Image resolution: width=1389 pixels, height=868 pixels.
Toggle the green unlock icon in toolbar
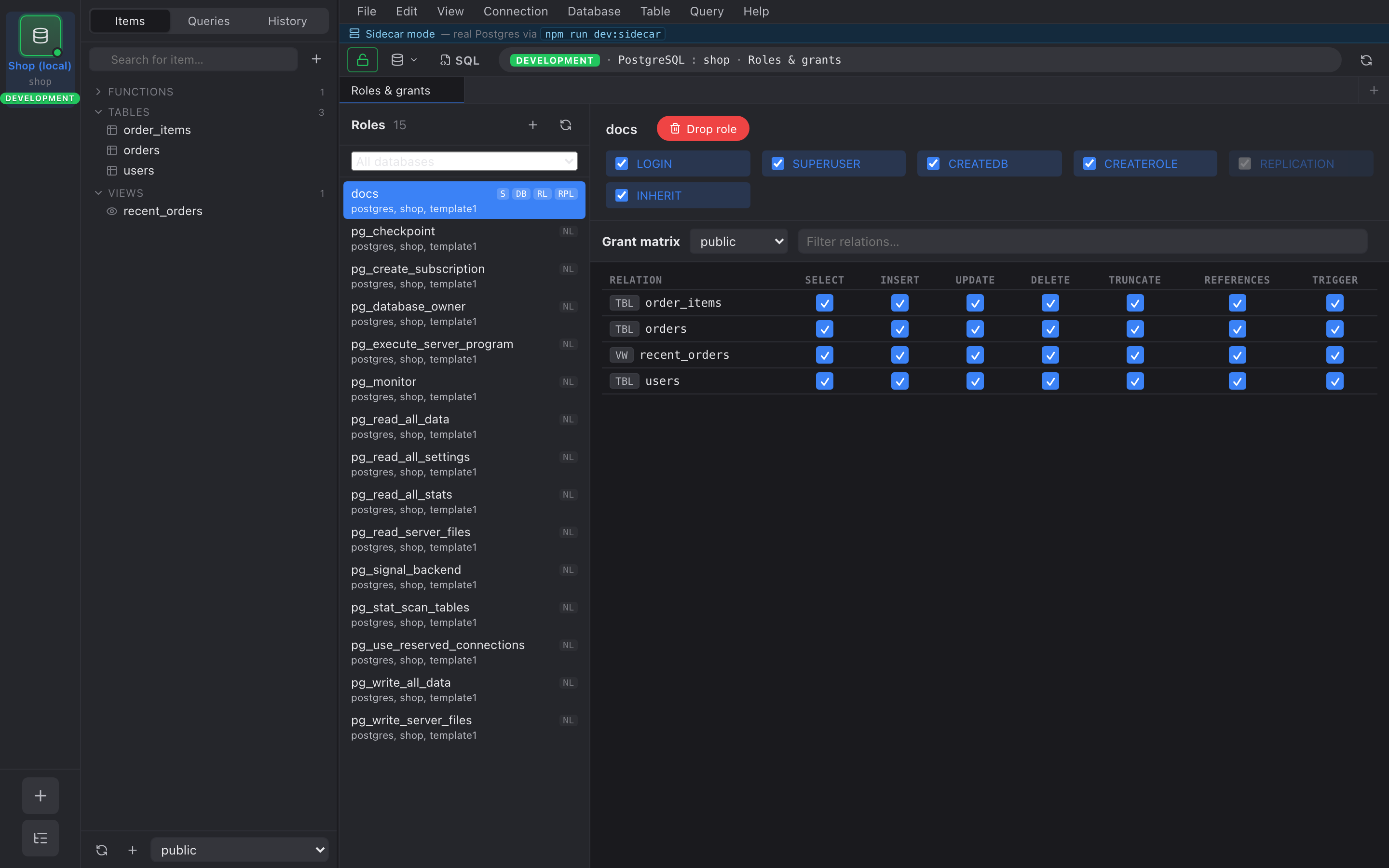tap(362, 60)
